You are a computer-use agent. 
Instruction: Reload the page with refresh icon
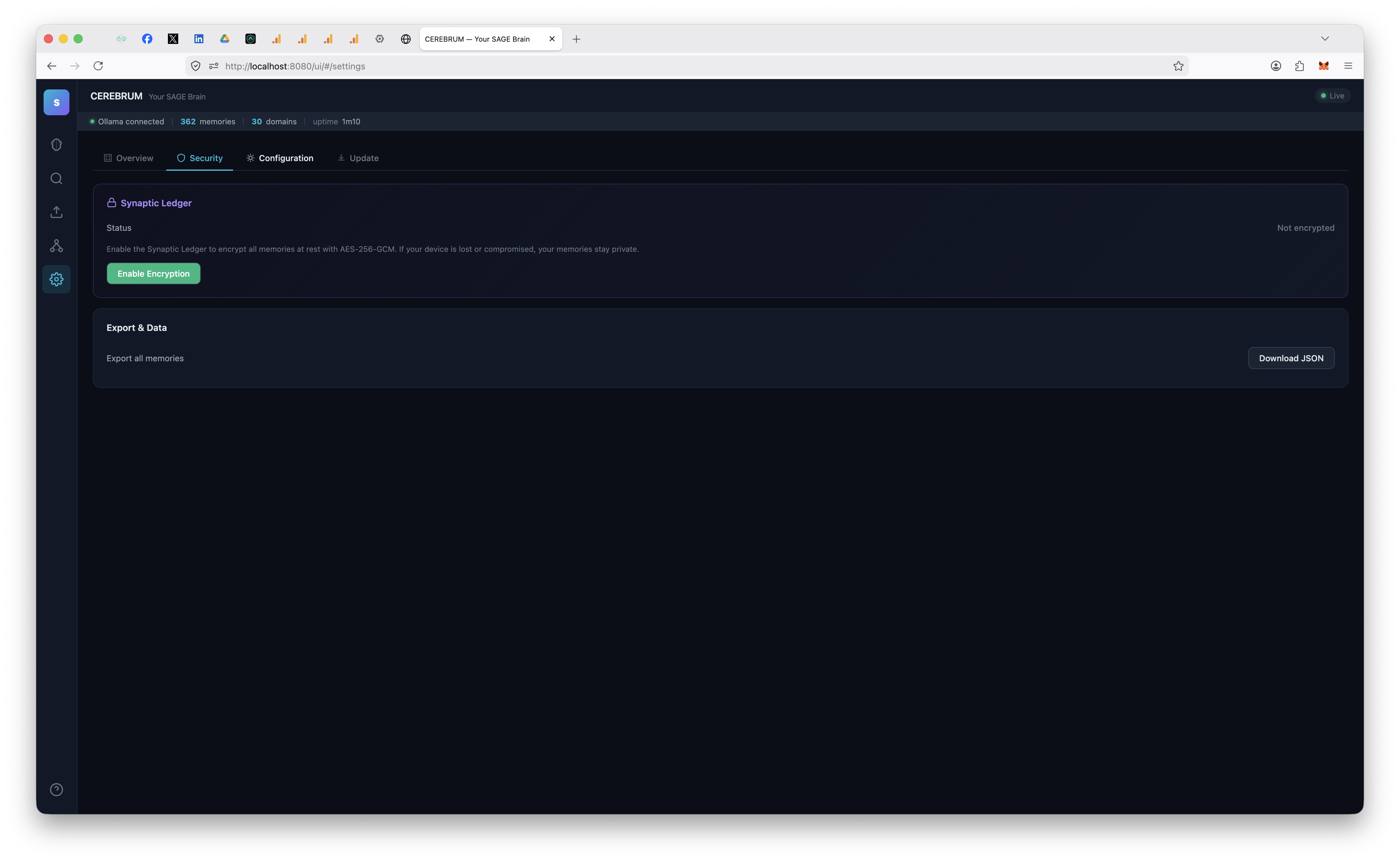click(x=98, y=66)
